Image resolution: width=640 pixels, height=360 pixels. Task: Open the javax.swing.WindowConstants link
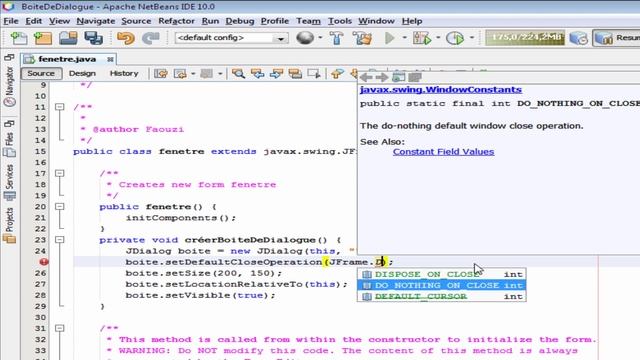[441, 89]
